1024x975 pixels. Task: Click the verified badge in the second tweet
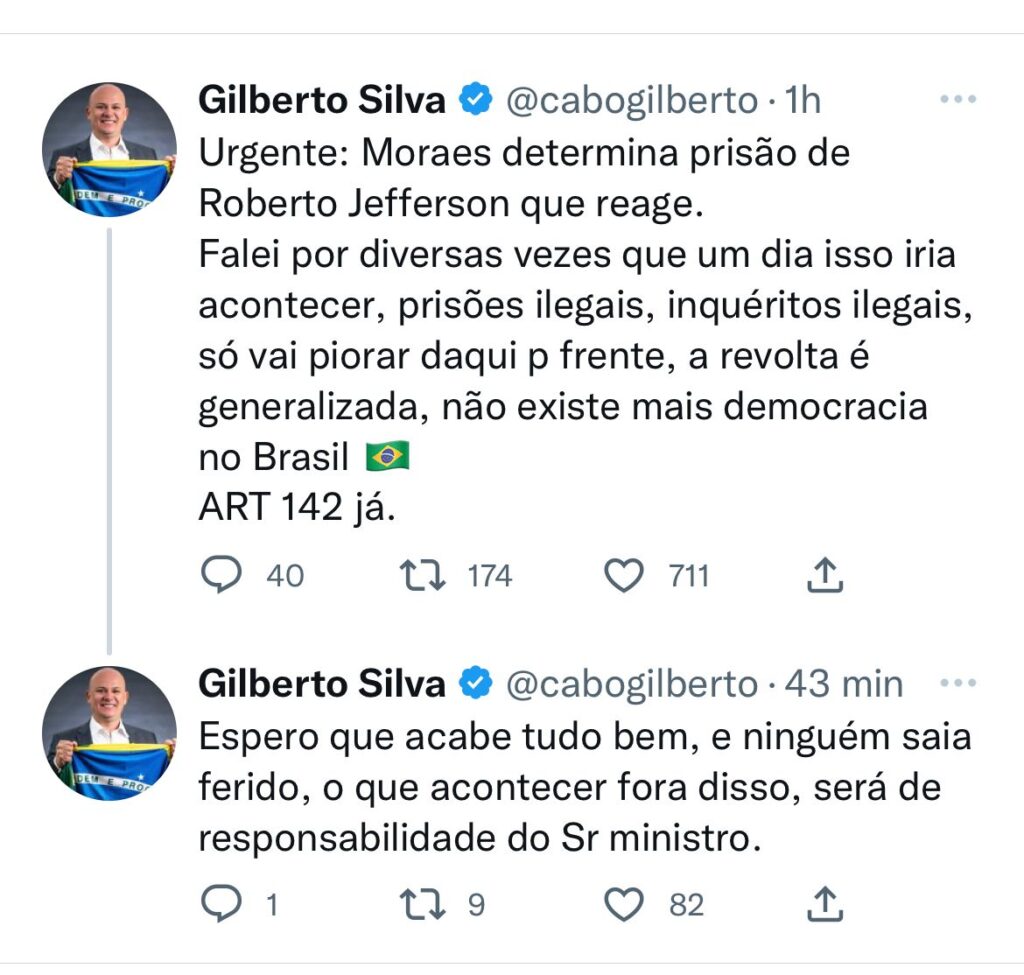[474, 684]
